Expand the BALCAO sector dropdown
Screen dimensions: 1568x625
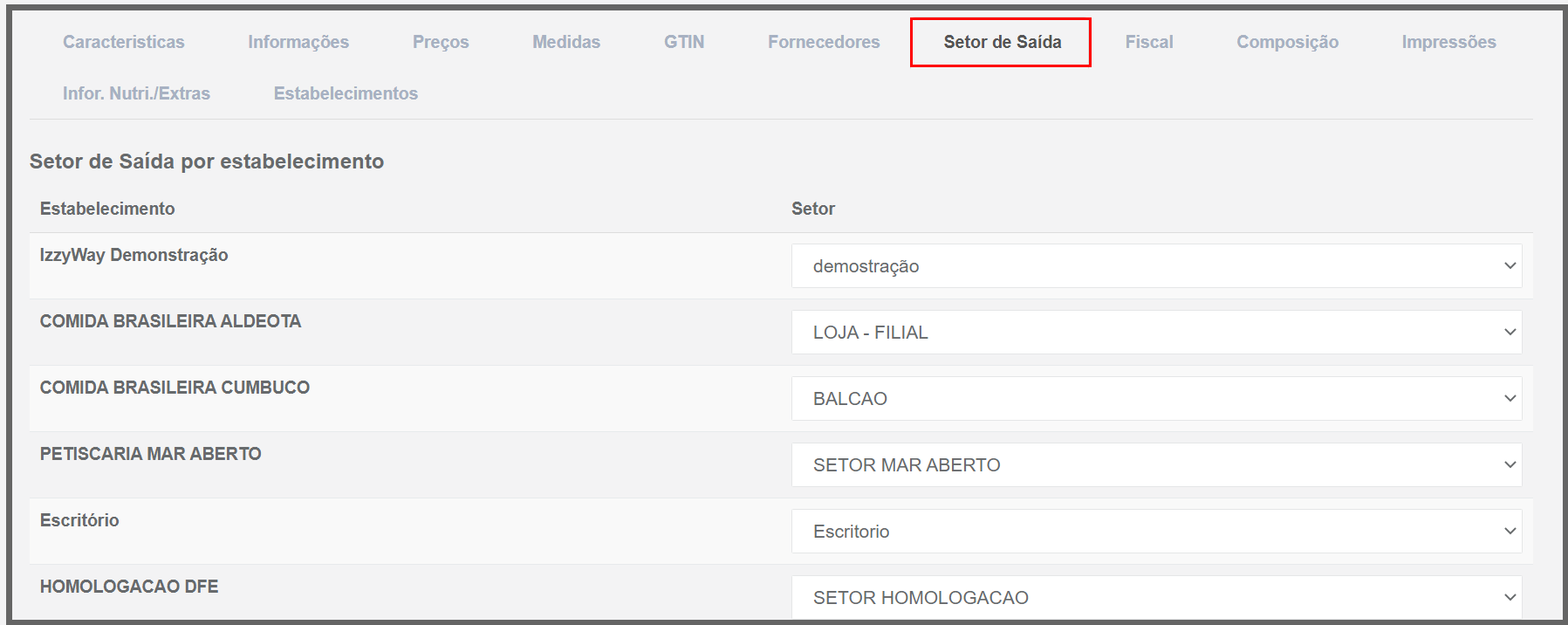(x=1156, y=399)
